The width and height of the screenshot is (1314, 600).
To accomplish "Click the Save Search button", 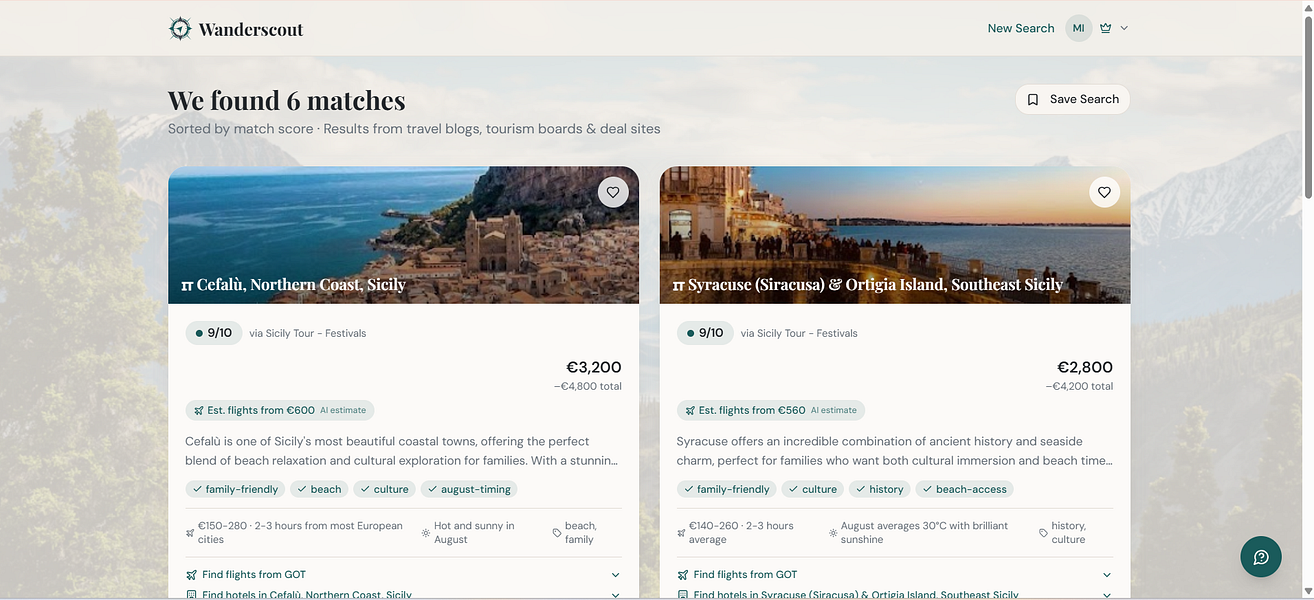I will tap(1072, 99).
